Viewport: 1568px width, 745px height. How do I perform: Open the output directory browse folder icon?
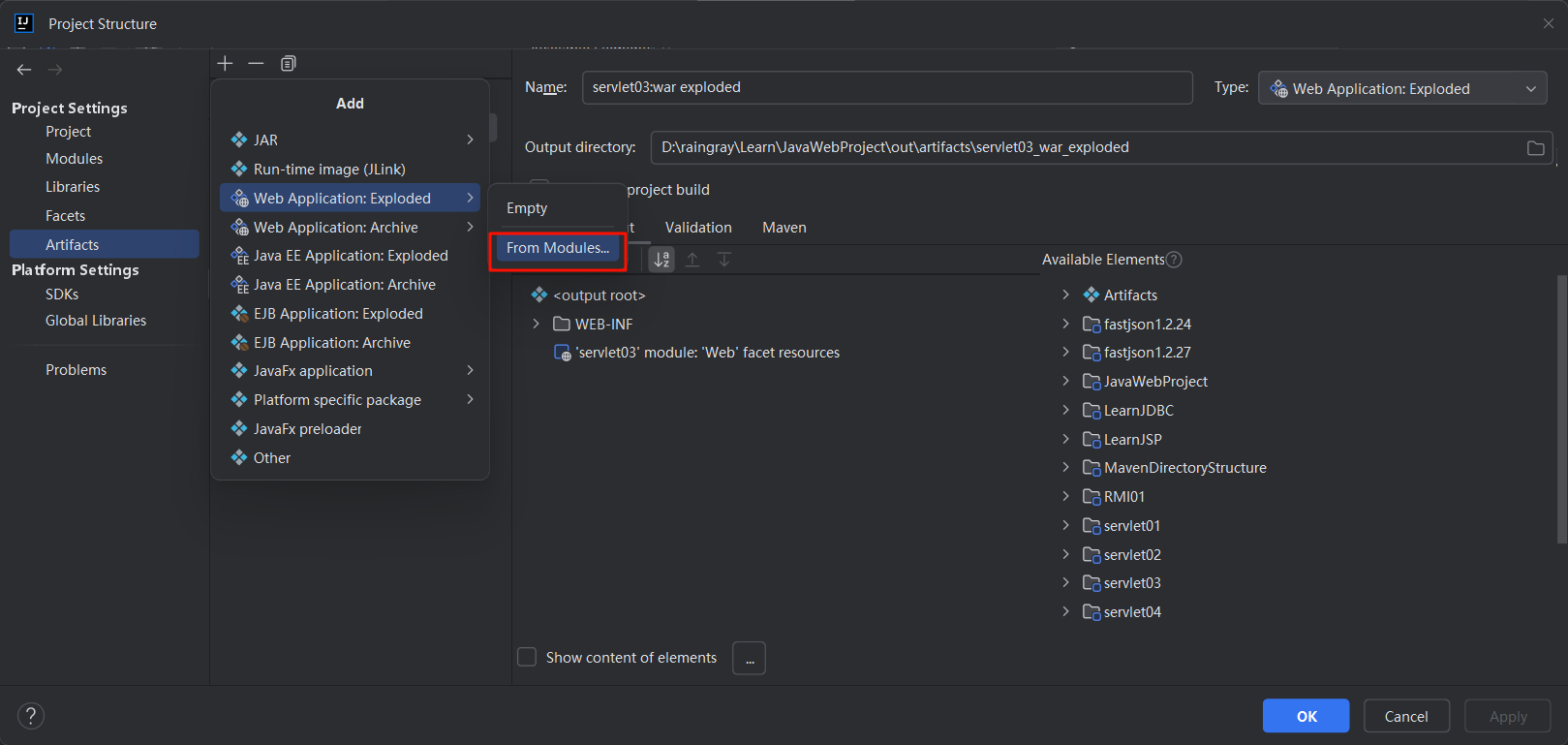pyautogui.click(x=1536, y=148)
